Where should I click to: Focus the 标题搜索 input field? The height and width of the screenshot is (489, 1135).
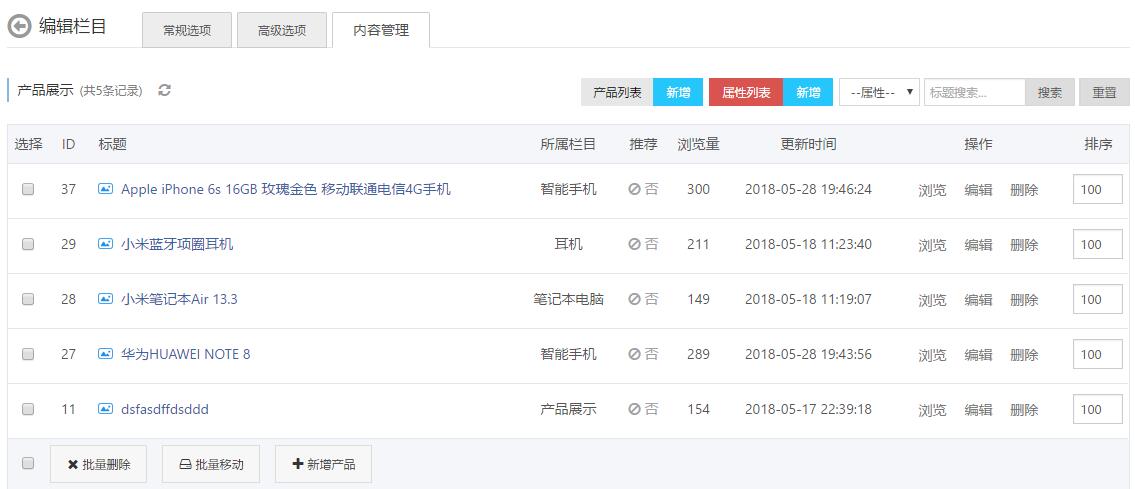pyautogui.click(x=974, y=93)
